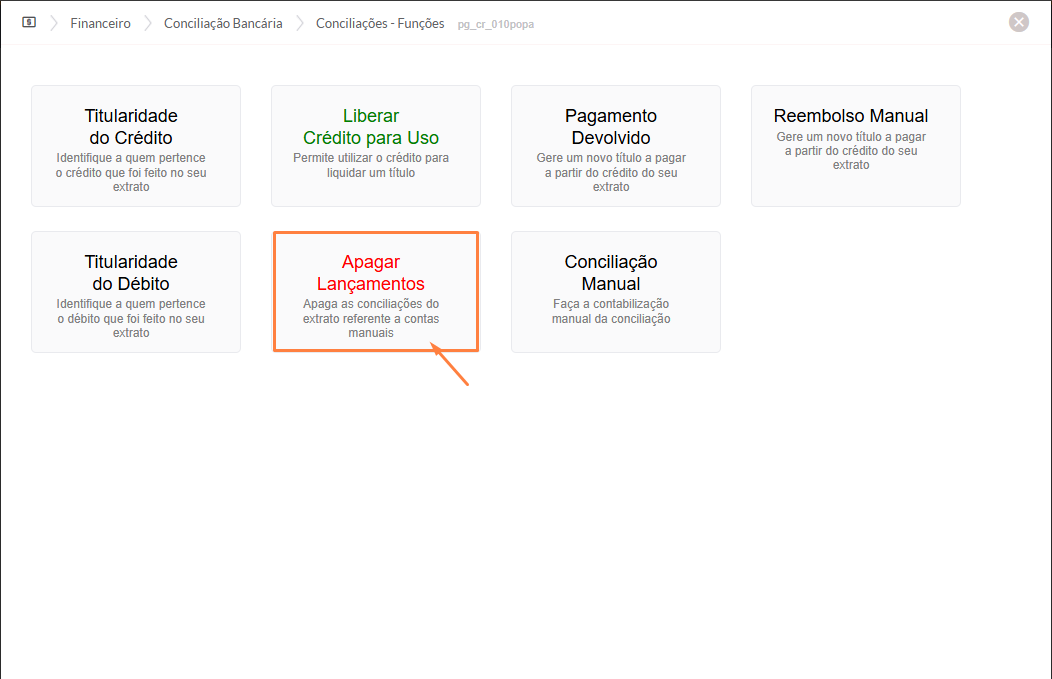
Task: Click the chevron right before Financeiro
Action: point(54,23)
